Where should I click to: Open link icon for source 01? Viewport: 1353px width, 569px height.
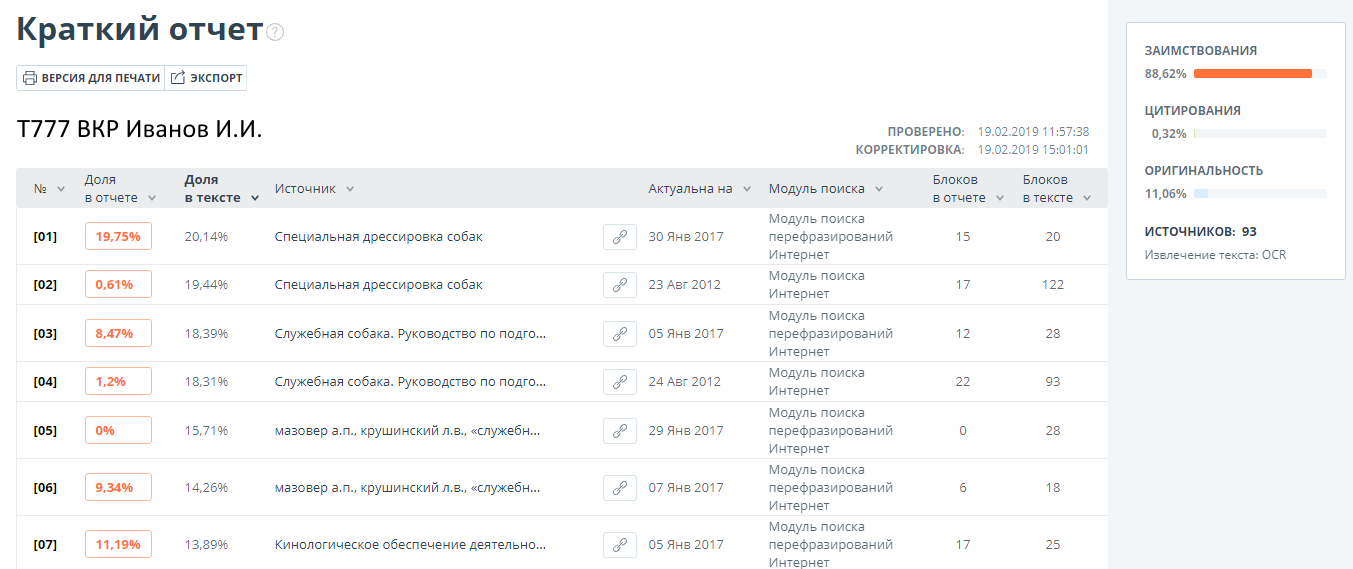click(619, 237)
